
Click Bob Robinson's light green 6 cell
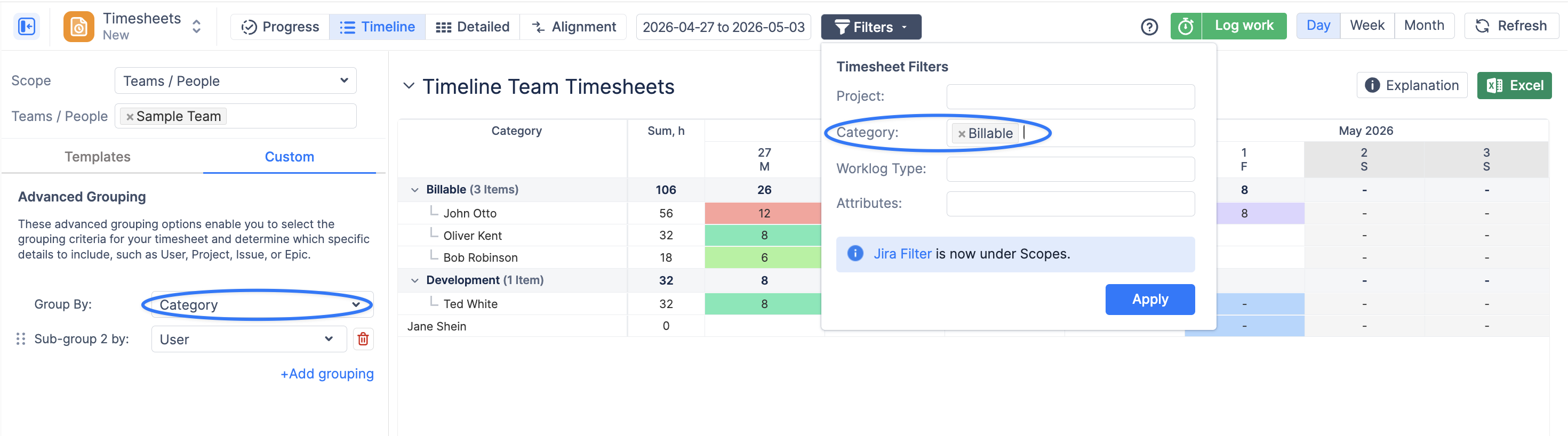(x=763, y=258)
